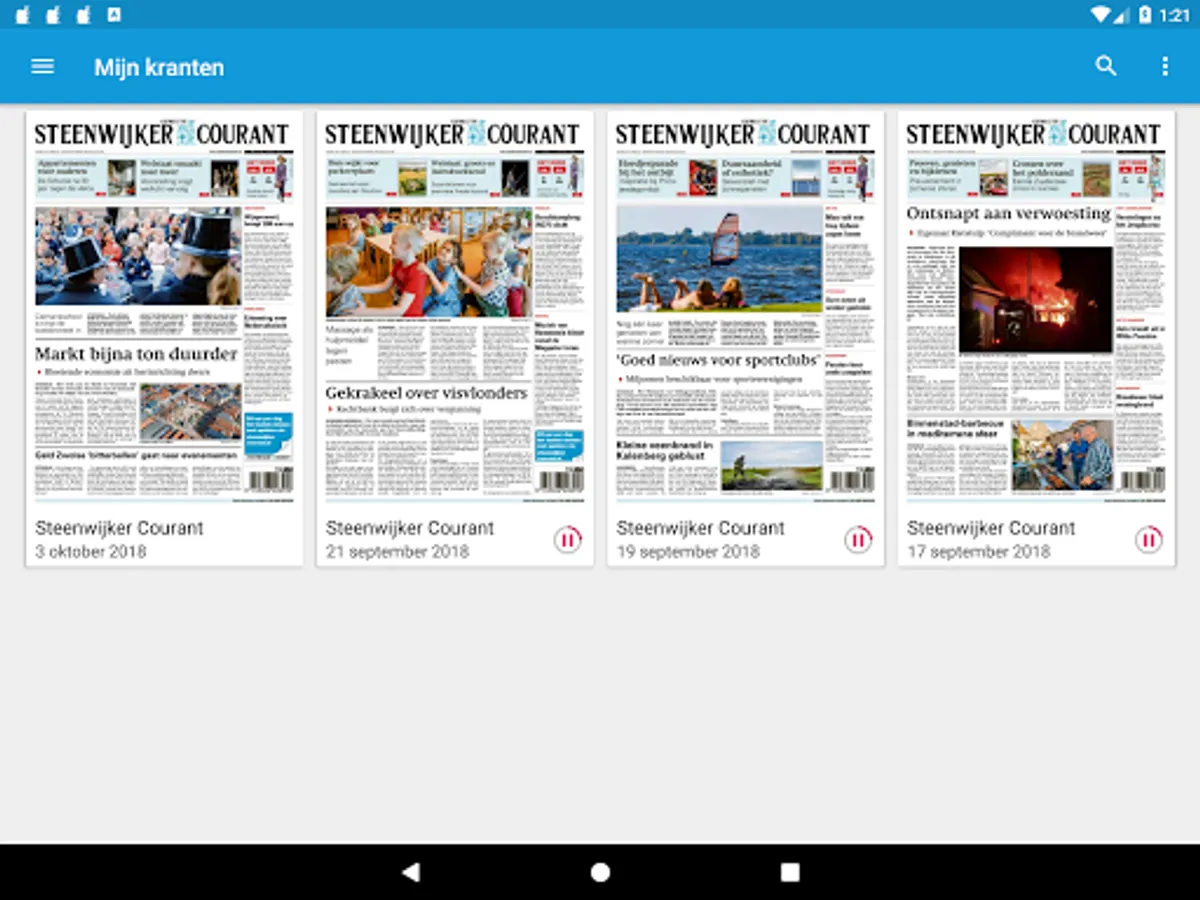
Task: Open the three-dot overflow menu
Action: click(x=1165, y=66)
